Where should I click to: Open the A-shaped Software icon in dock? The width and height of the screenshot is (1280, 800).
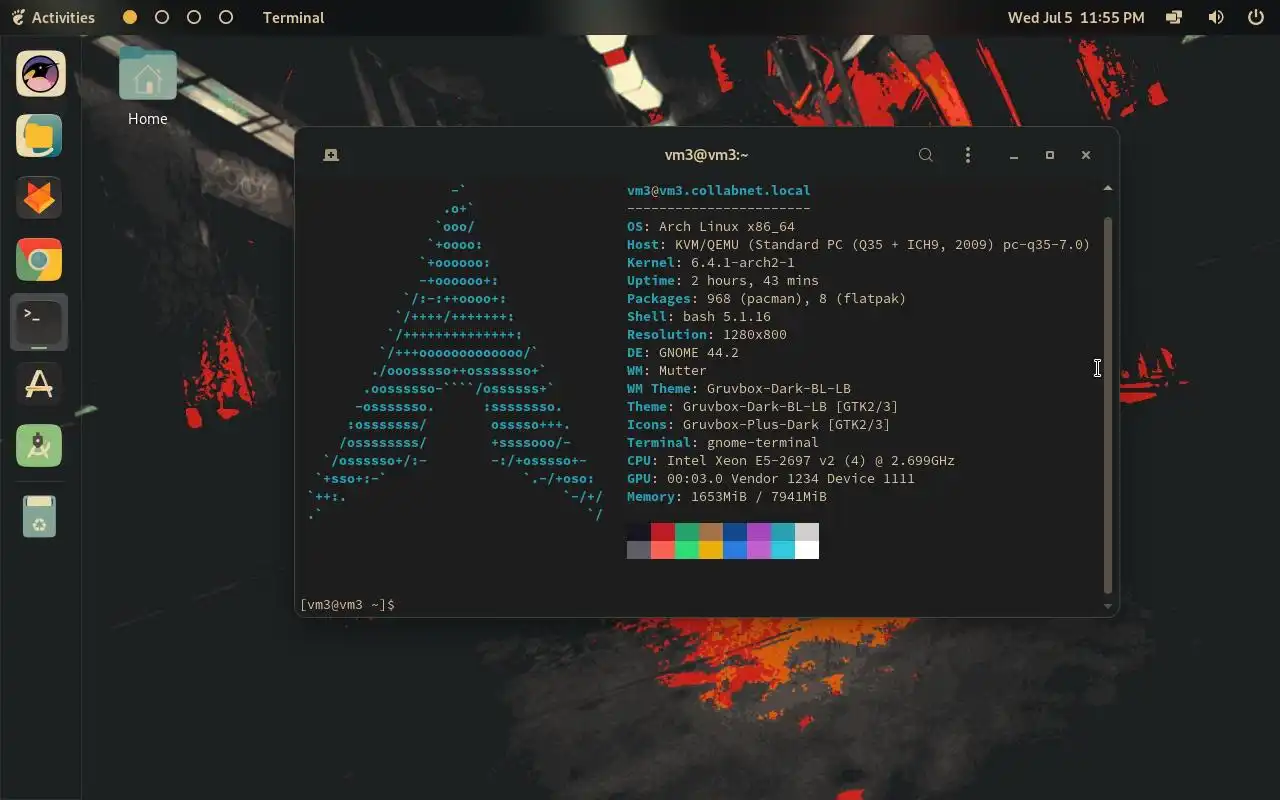40,384
